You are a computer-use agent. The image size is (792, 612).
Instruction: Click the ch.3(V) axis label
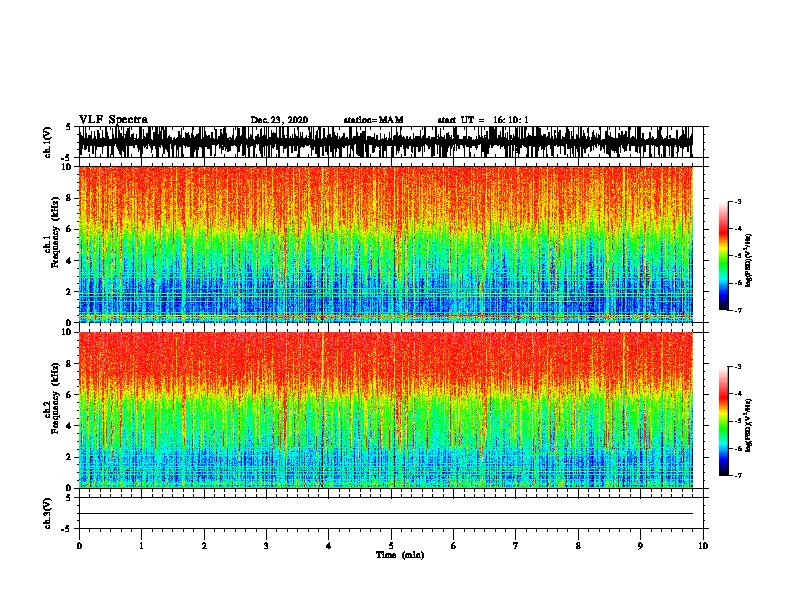tap(47, 513)
